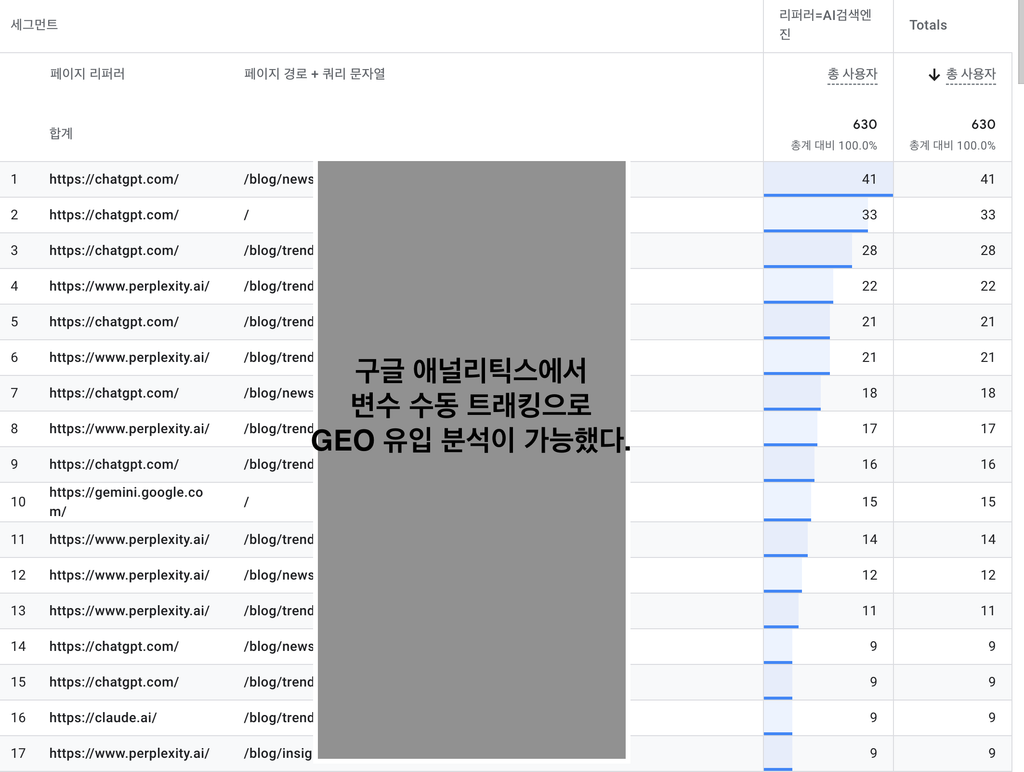Screen dimensions: 1024x772
Task: Click the Totals value 11 in row 13
Action: click(988, 611)
